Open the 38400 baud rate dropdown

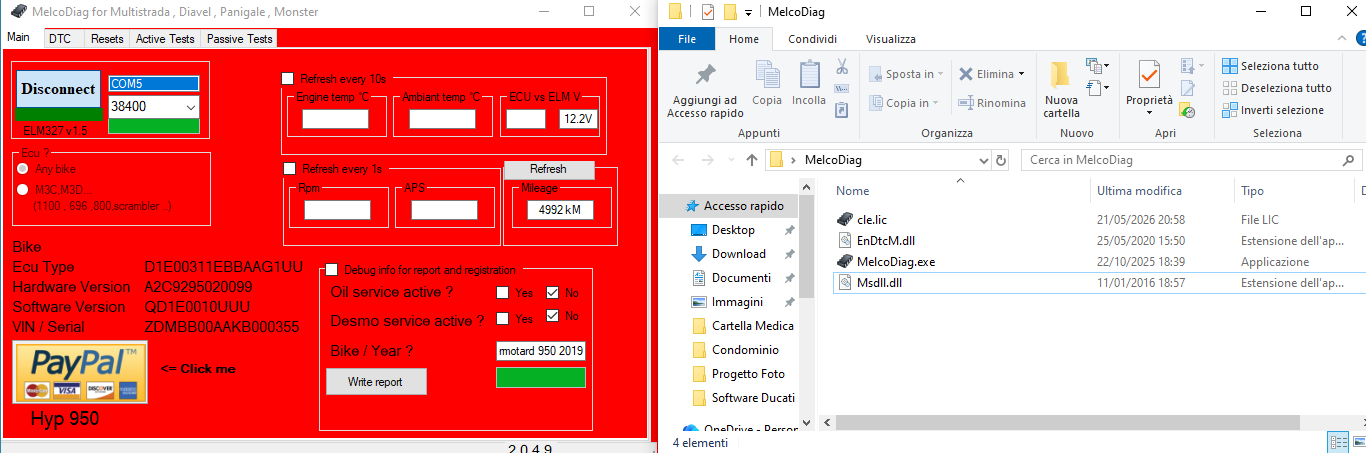click(x=189, y=106)
